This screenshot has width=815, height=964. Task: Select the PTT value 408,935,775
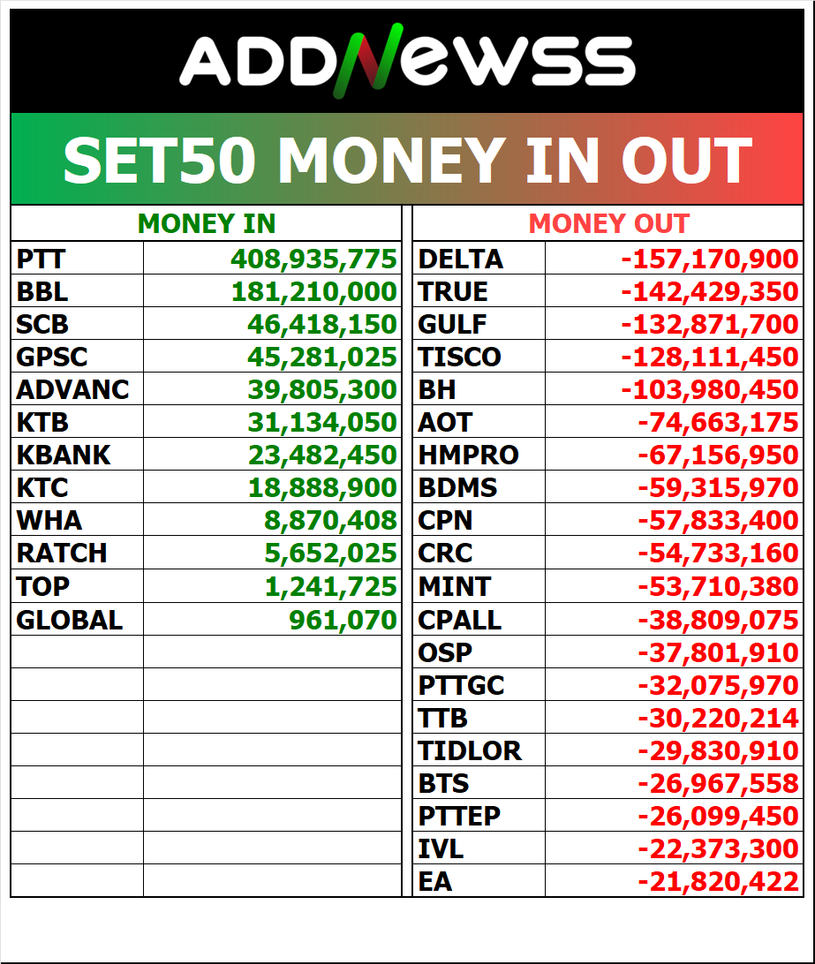point(314,260)
